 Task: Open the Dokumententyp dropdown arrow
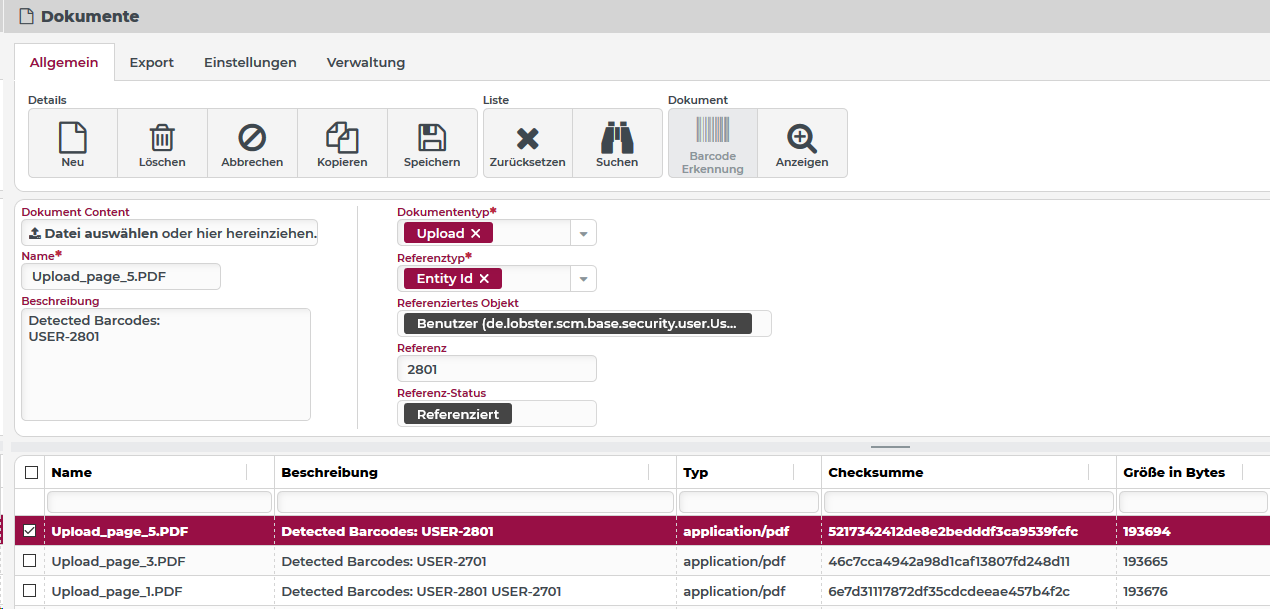click(584, 233)
